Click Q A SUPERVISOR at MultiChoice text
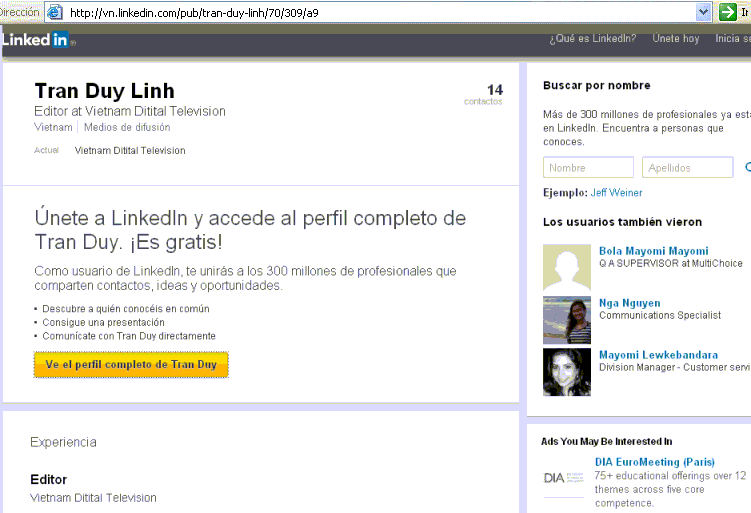Screen dimensions: 751x513 (x=671, y=263)
